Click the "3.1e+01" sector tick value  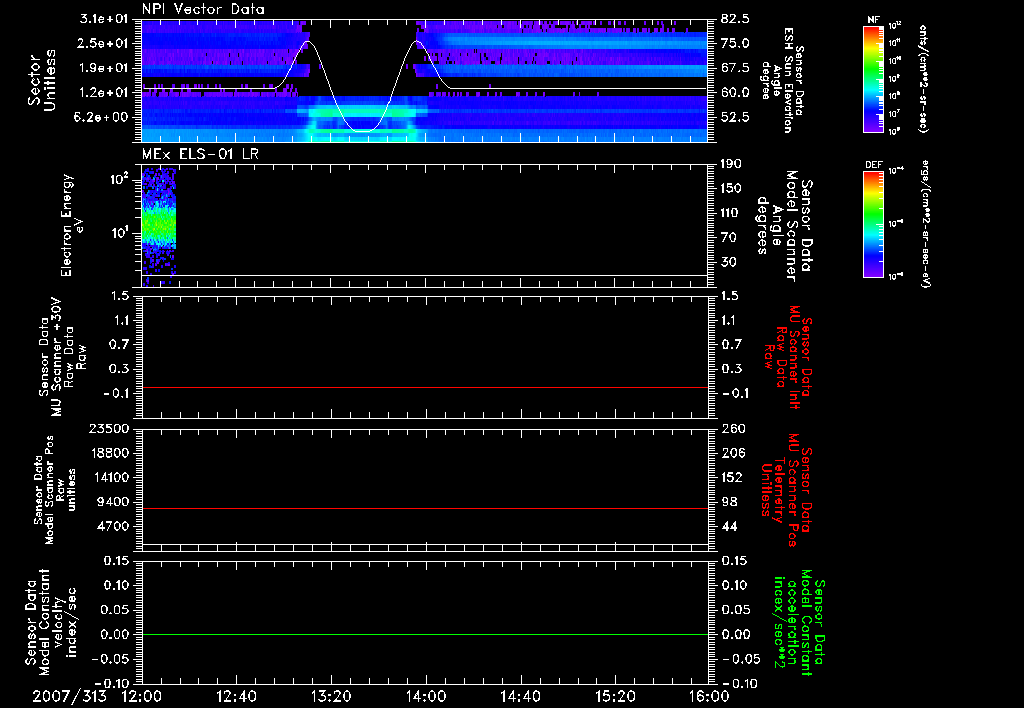pyautogui.click(x=104, y=19)
